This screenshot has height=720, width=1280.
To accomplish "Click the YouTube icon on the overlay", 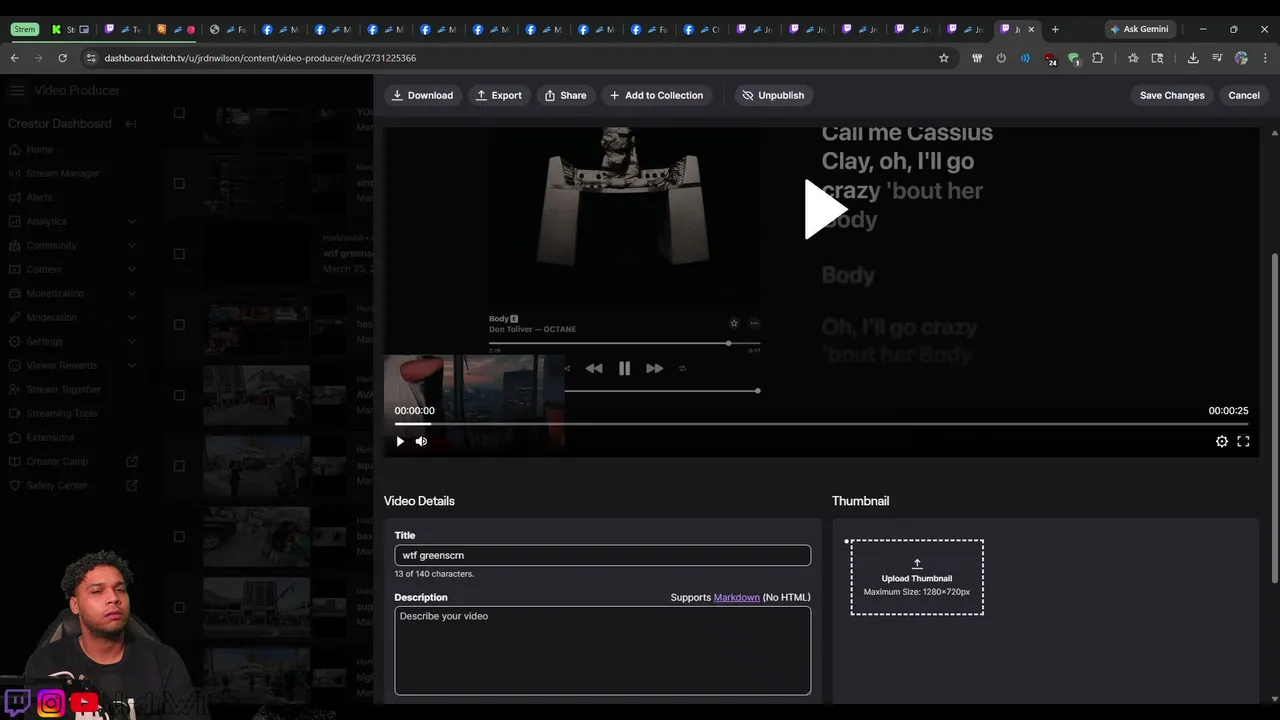I will pos(85,703).
